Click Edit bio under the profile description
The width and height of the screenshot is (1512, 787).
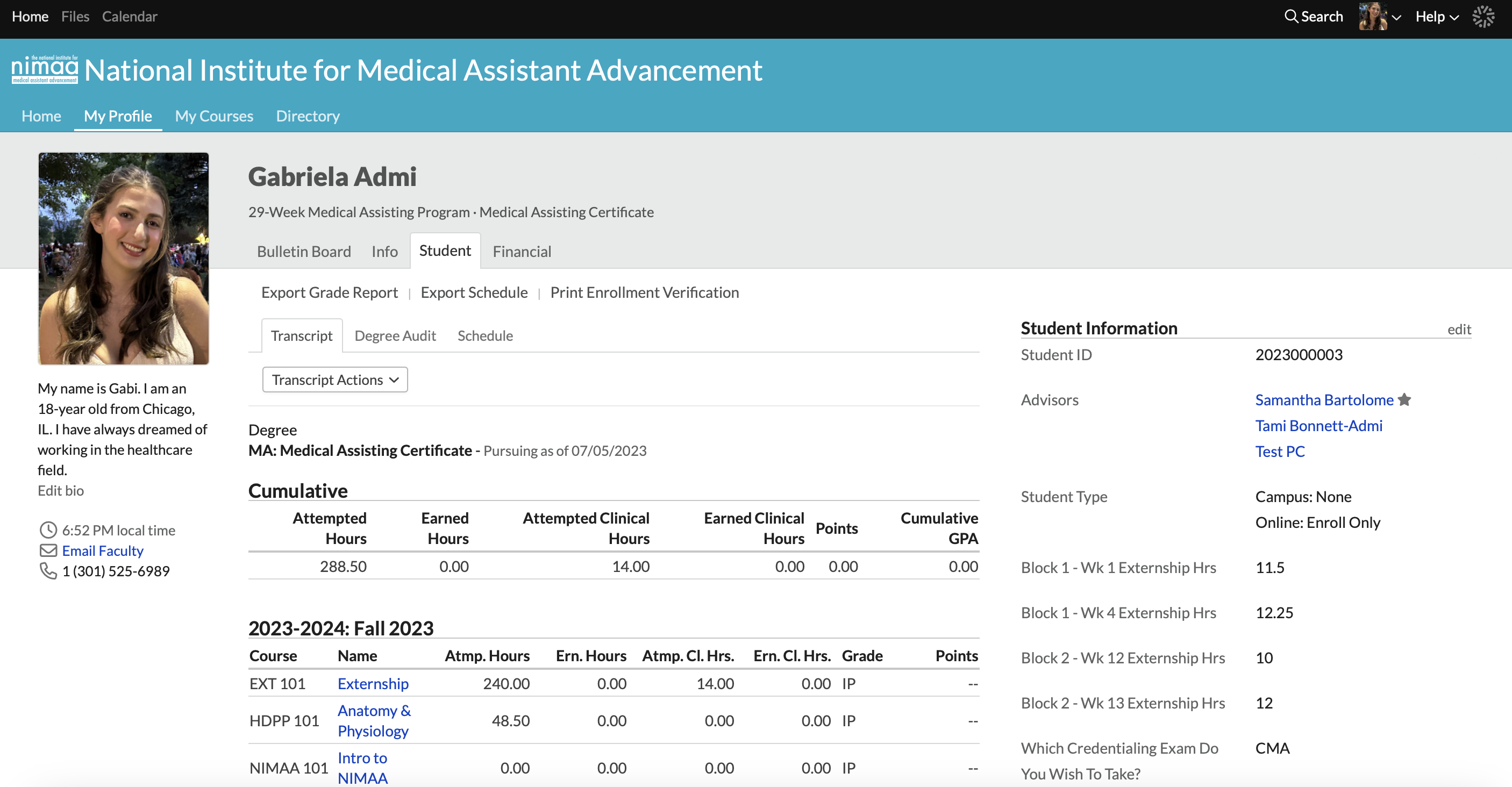[60, 490]
